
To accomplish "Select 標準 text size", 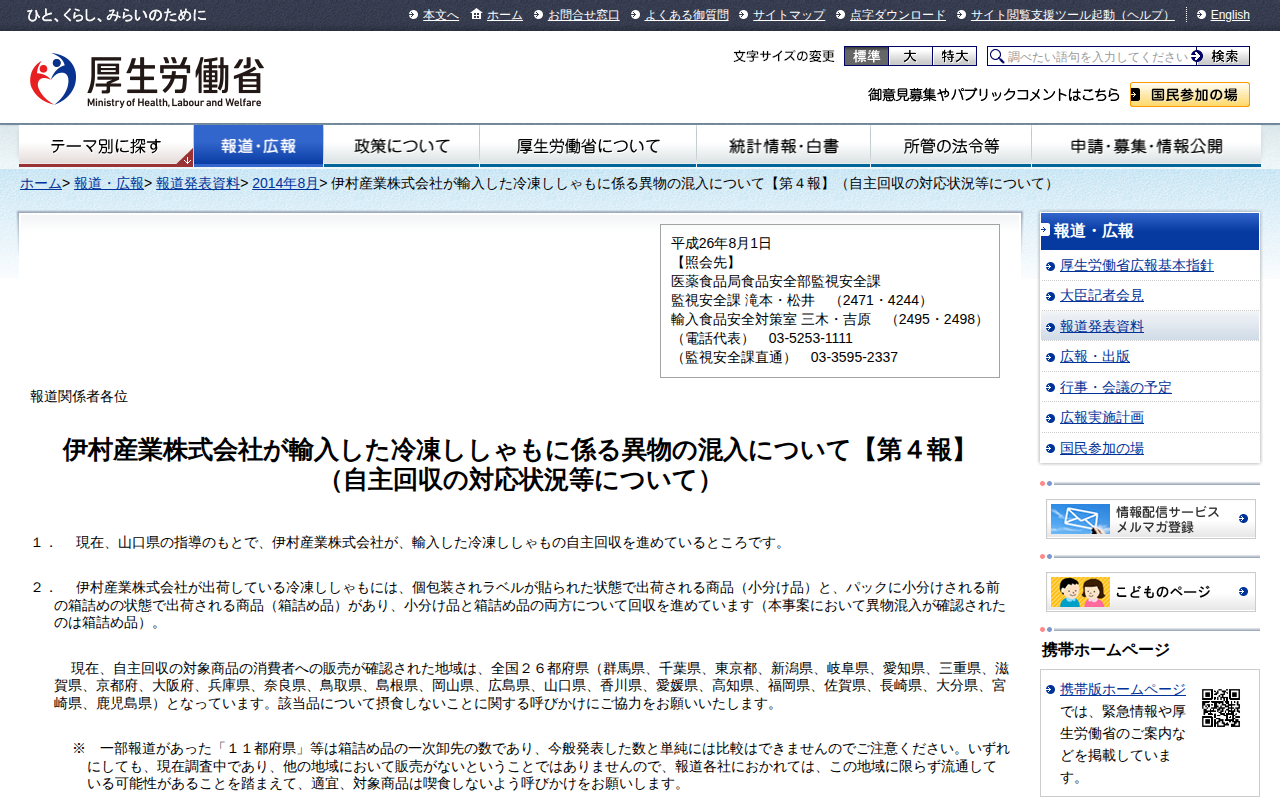I will (866, 56).
